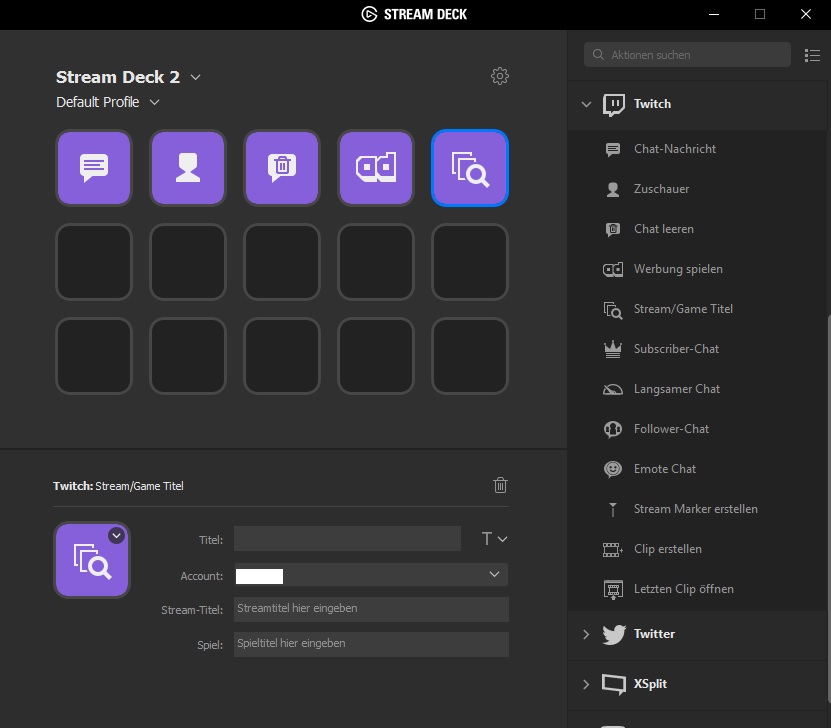Click Werbung spielen label
The image size is (831, 728).
coord(678,269)
